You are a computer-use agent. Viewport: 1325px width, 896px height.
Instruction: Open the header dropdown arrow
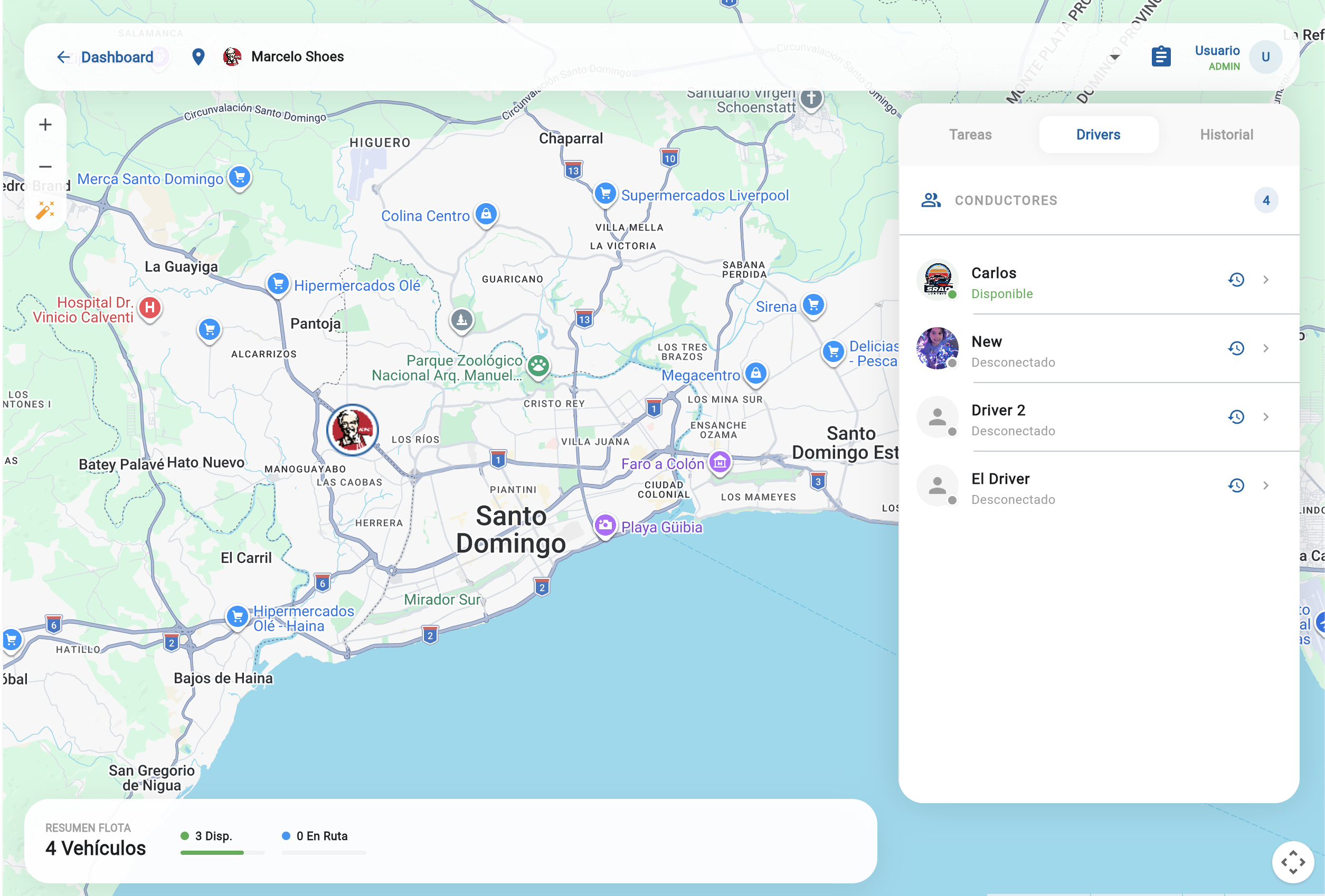1114,57
